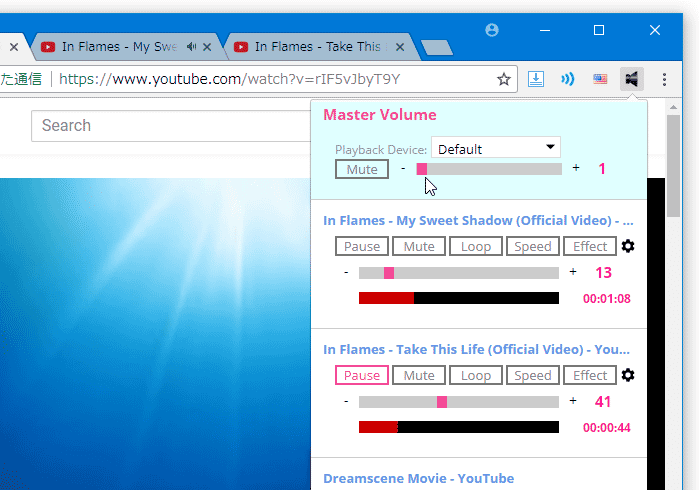Seek in My Sweet Shadow progress bar
The image size is (699, 490).
point(459,298)
